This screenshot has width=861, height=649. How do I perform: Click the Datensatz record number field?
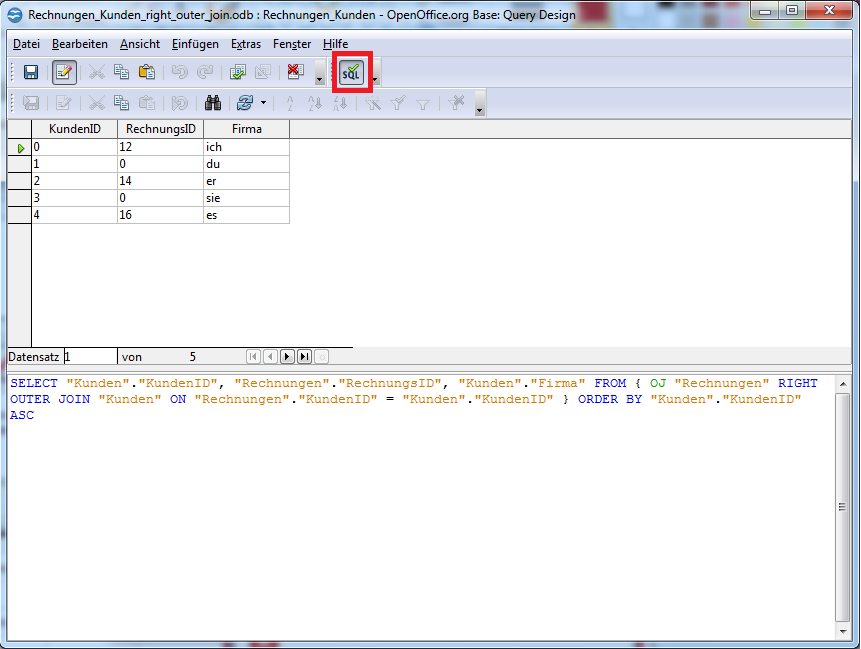click(x=91, y=357)
